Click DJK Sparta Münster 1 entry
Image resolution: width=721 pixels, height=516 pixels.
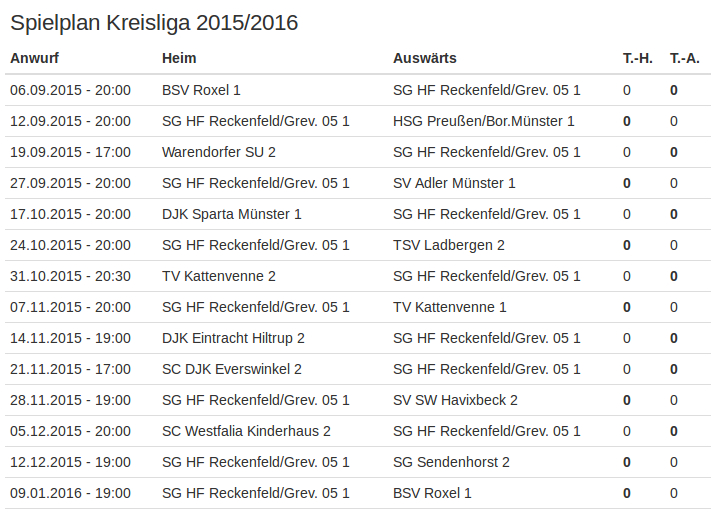click(x=231, y=214)
